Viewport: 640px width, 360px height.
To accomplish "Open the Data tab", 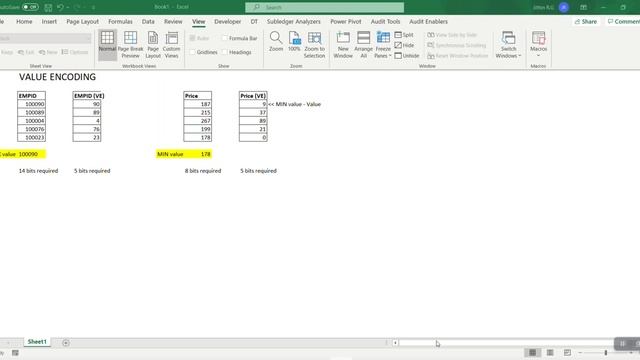I will (148, 21).
